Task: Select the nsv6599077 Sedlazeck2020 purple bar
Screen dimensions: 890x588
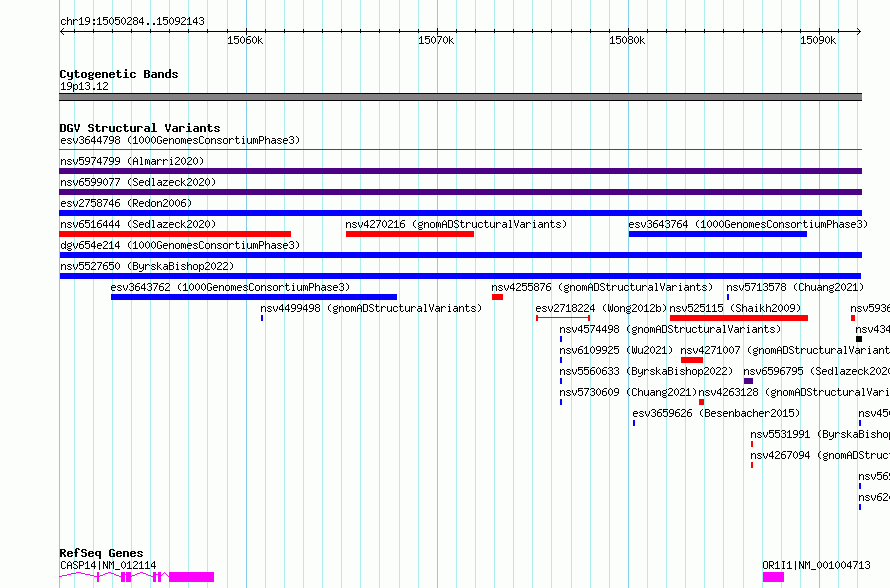Action: pyautogui.click(x=460, y=192)
